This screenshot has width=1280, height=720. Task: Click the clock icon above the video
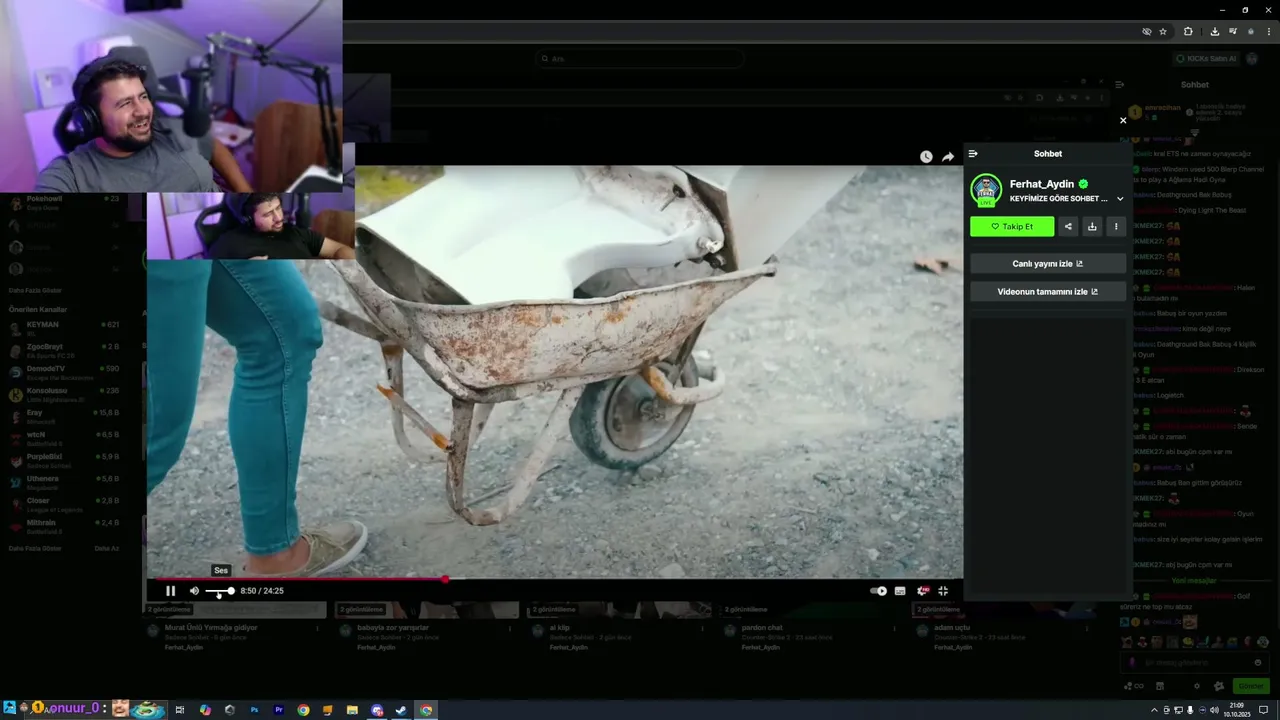[926, 157]
